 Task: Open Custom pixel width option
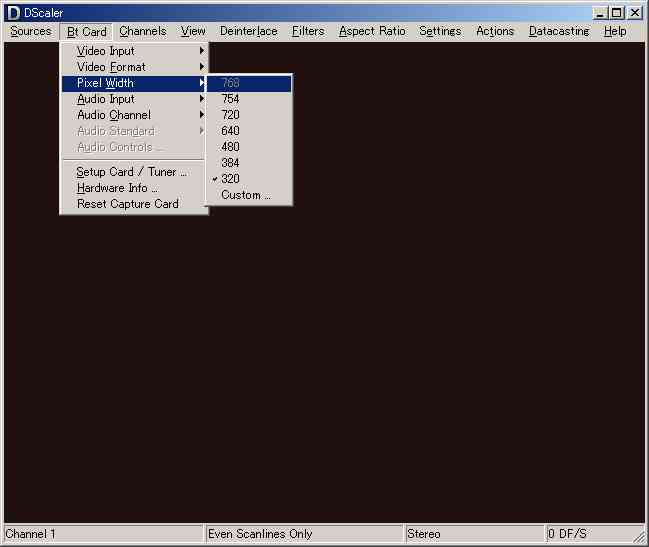249,195
